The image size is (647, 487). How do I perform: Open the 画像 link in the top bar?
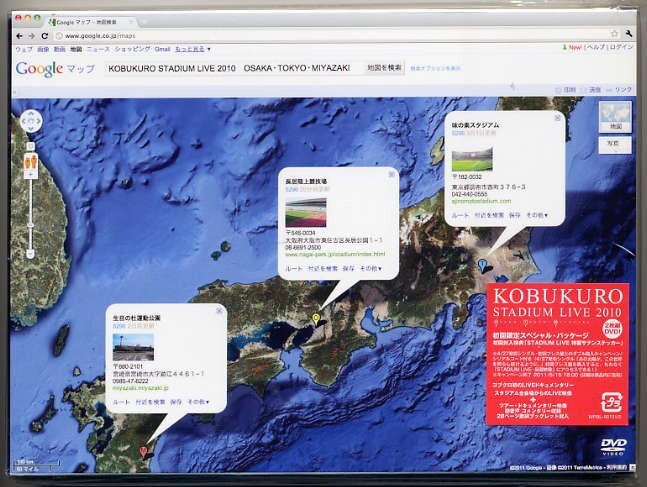[x=43, y=49]
